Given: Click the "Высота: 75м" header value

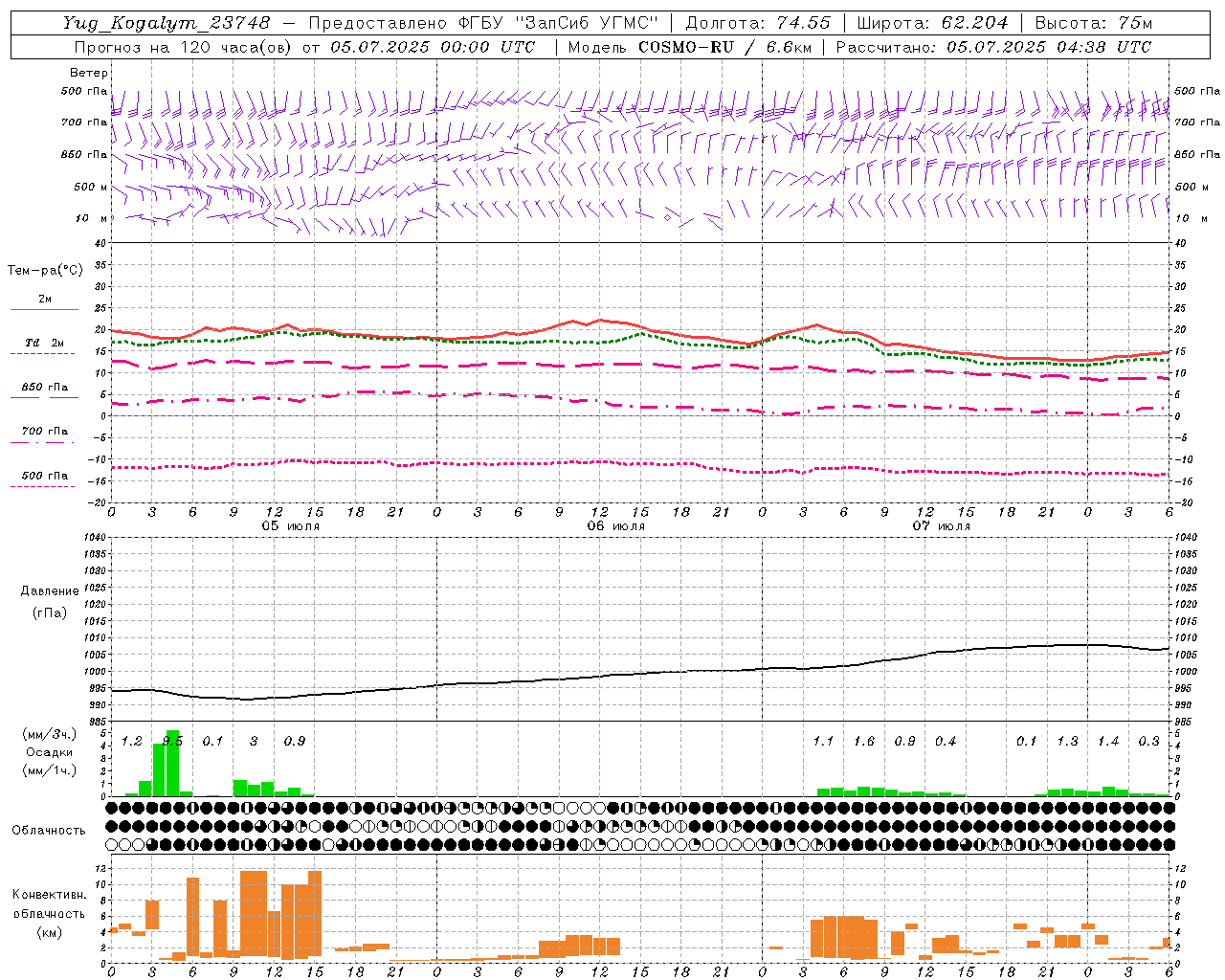Looking at the screenshot, I should 1094,23.
